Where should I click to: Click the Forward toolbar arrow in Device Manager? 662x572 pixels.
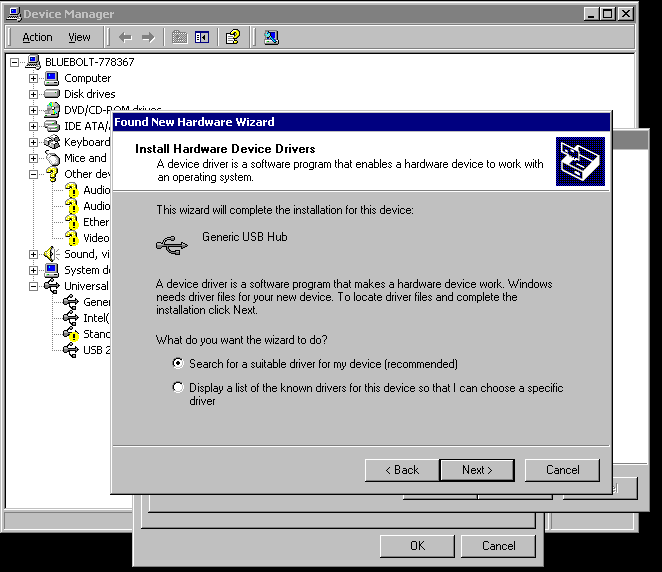coord(148,38)
